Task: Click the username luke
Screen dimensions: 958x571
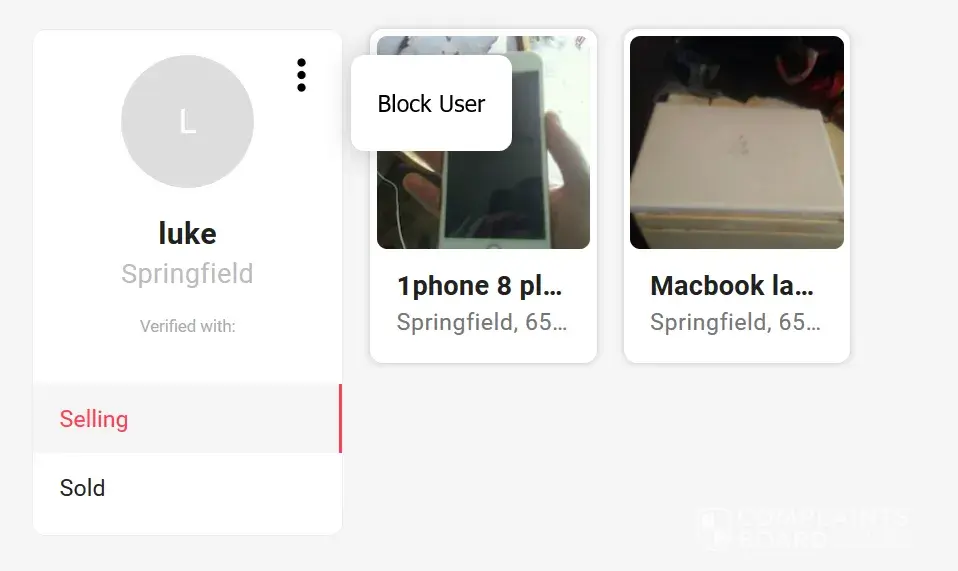Action: point(188,233)
